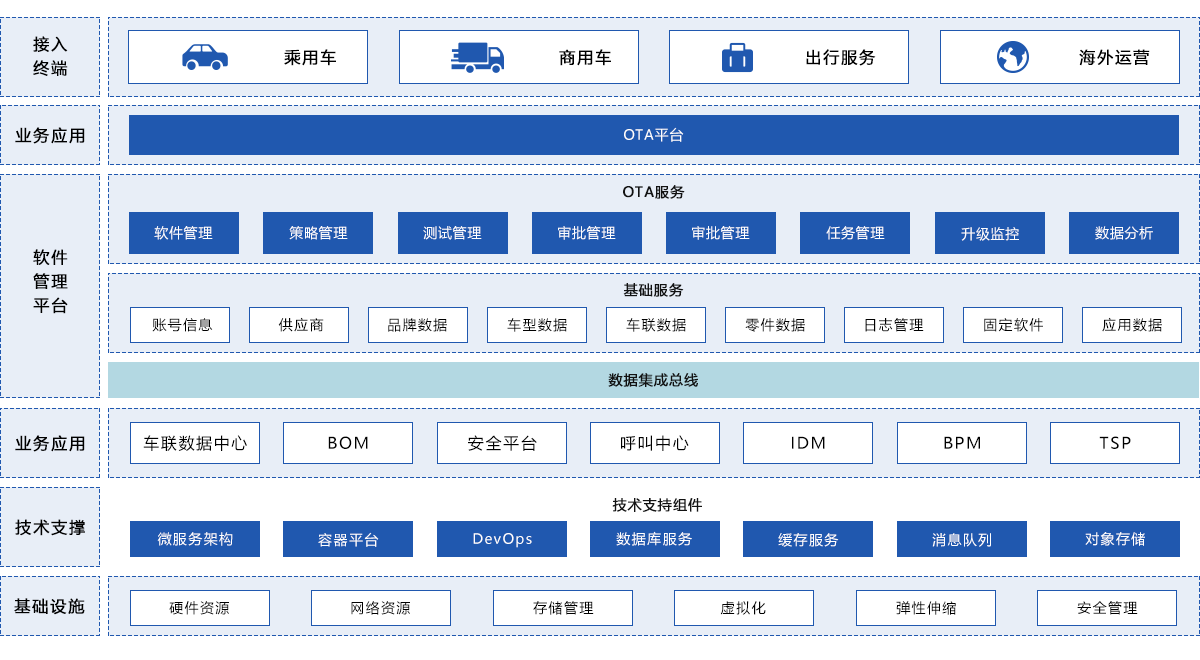Click the briefcase icon for 出行服务

point(737,57)
